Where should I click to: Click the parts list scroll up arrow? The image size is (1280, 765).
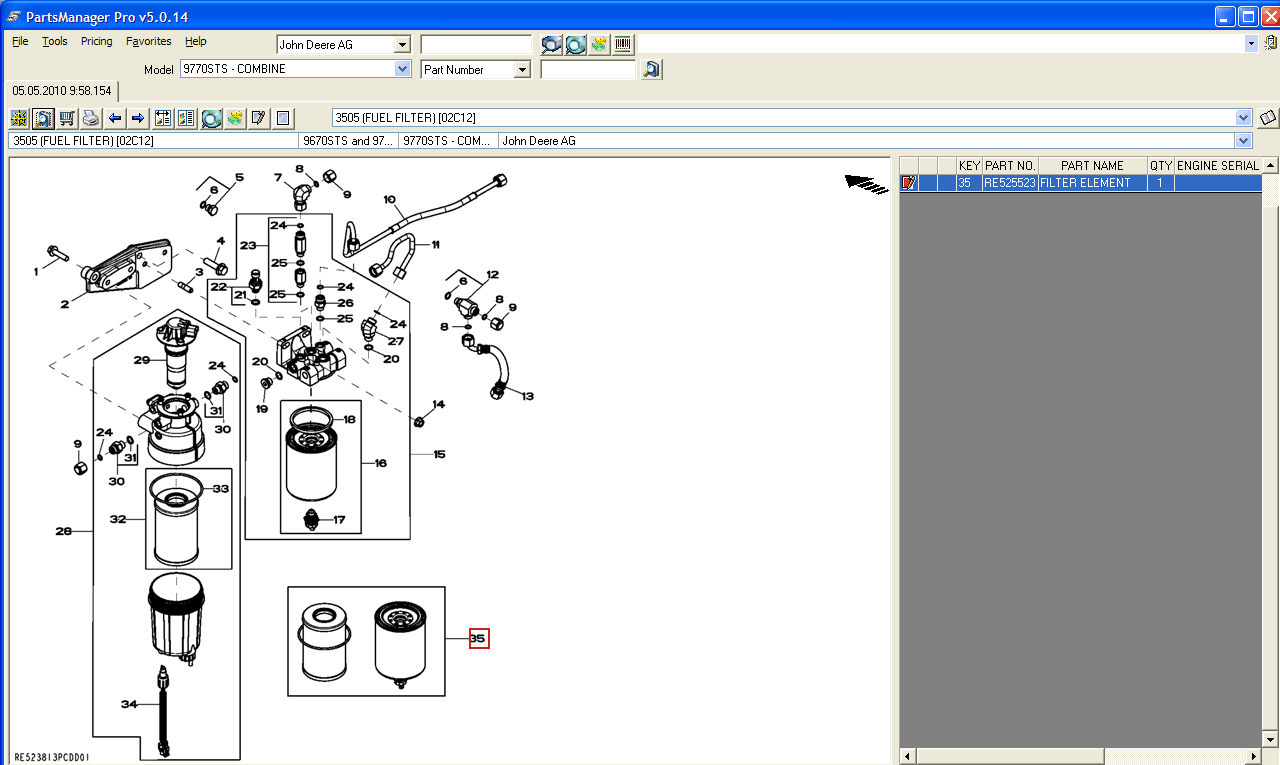(1270, 166)
